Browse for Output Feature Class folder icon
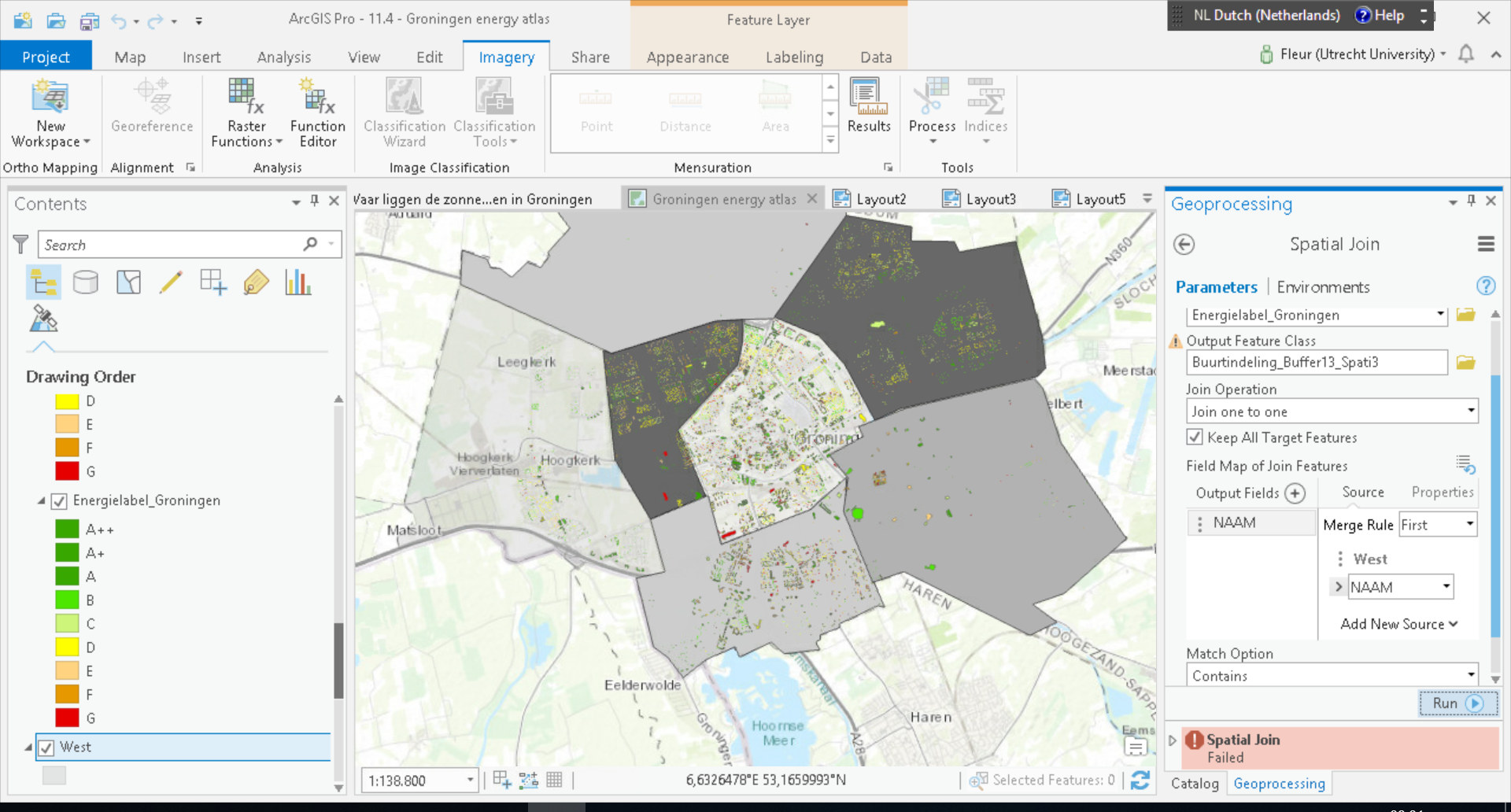This screenshot has height=812, width=1511. (1465, 362)
